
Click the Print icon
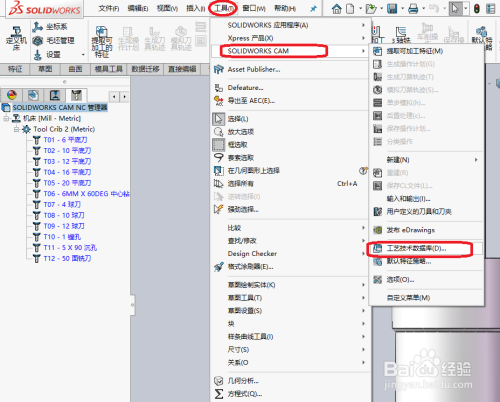(x=413, y=9)
